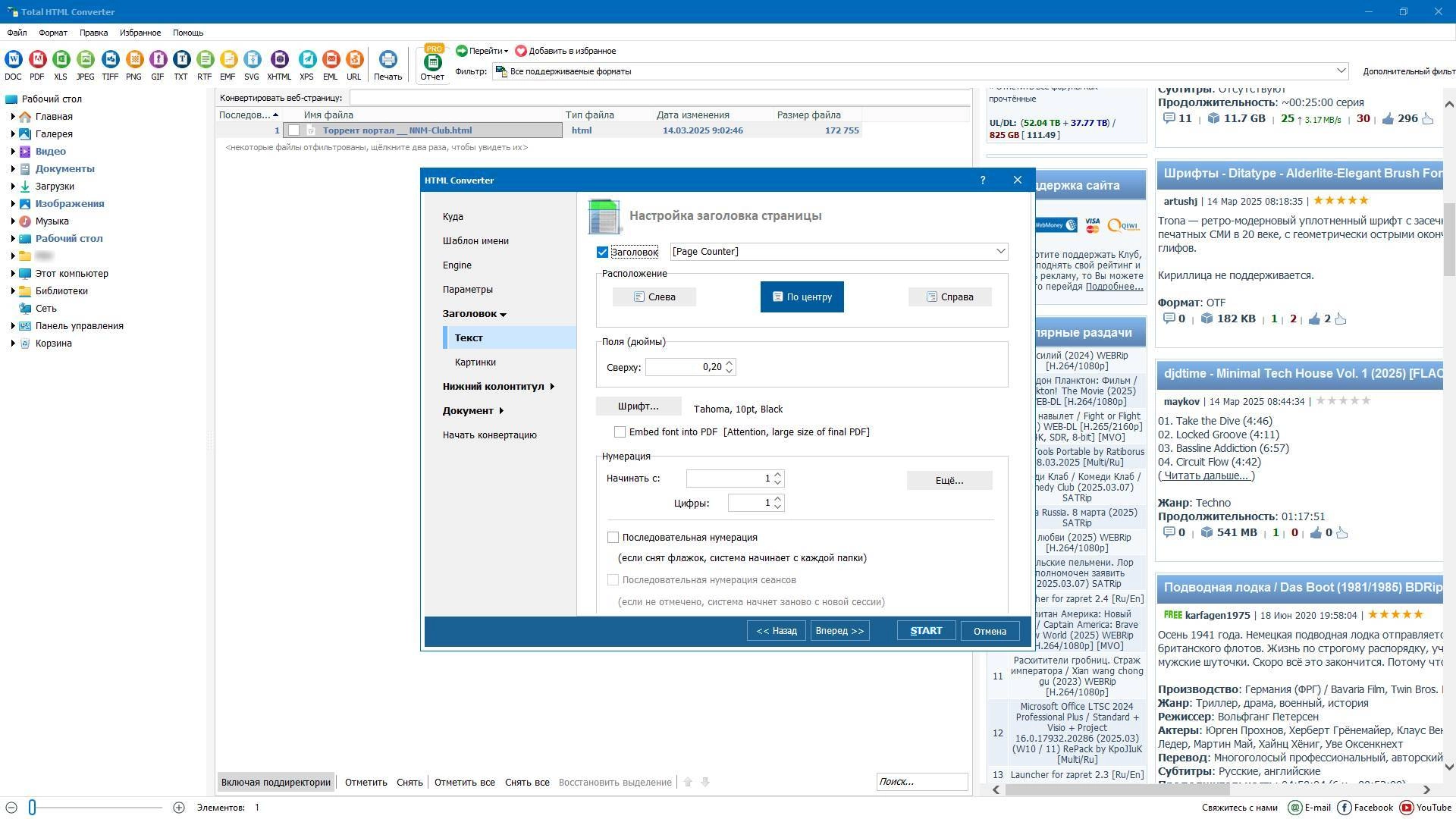The image size is (1456, 819).
Task: Choose SVG conversion format
Action: (x=252, y=64)
